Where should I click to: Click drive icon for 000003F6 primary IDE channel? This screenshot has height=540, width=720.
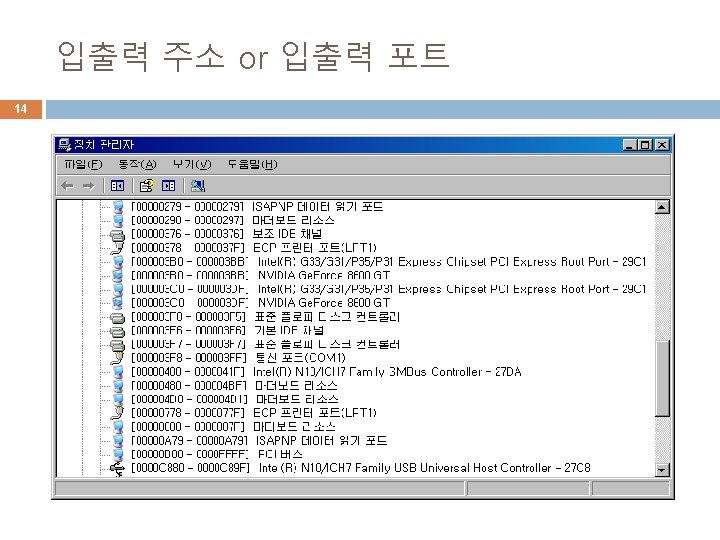pyautogui.click(x=118, y=331)
